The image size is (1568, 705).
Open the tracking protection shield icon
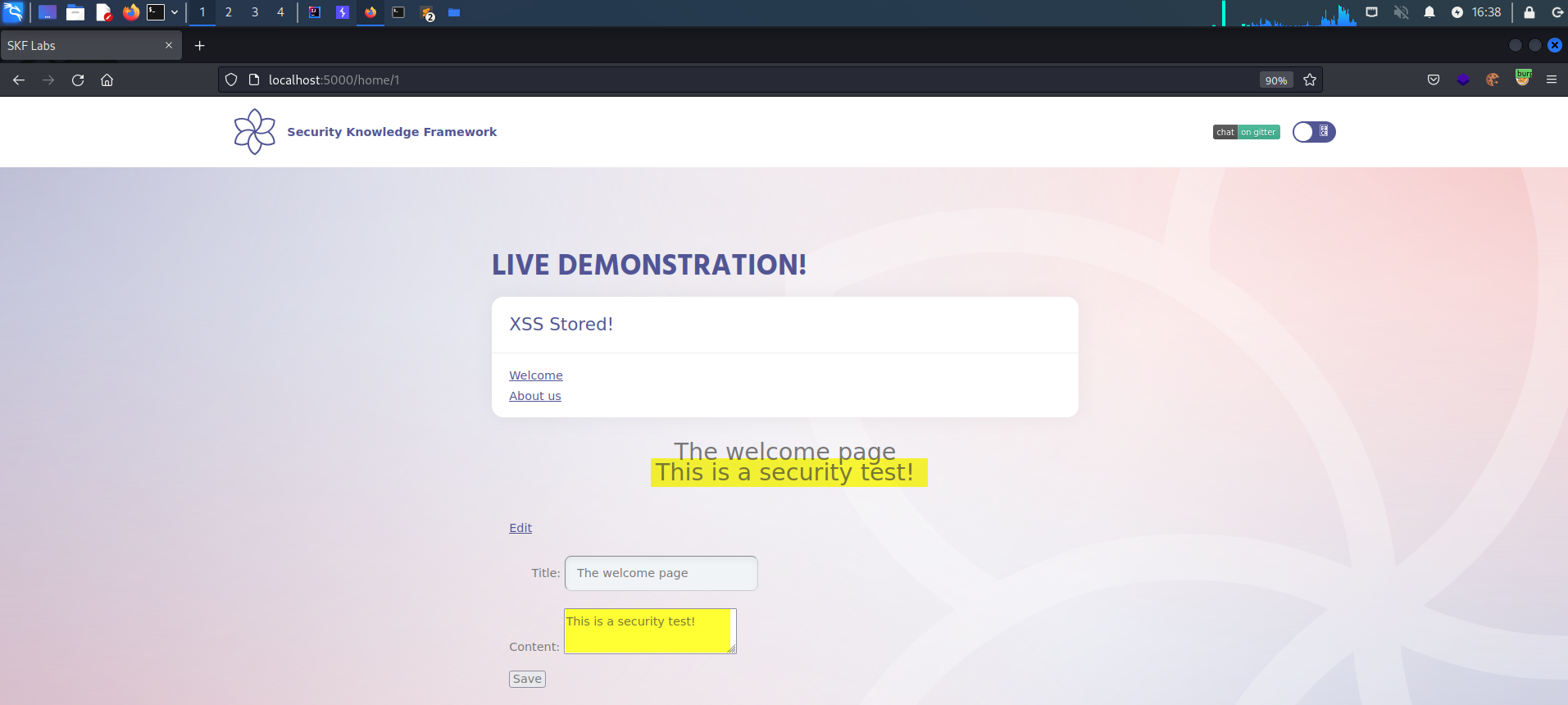(x=231, y=80)
